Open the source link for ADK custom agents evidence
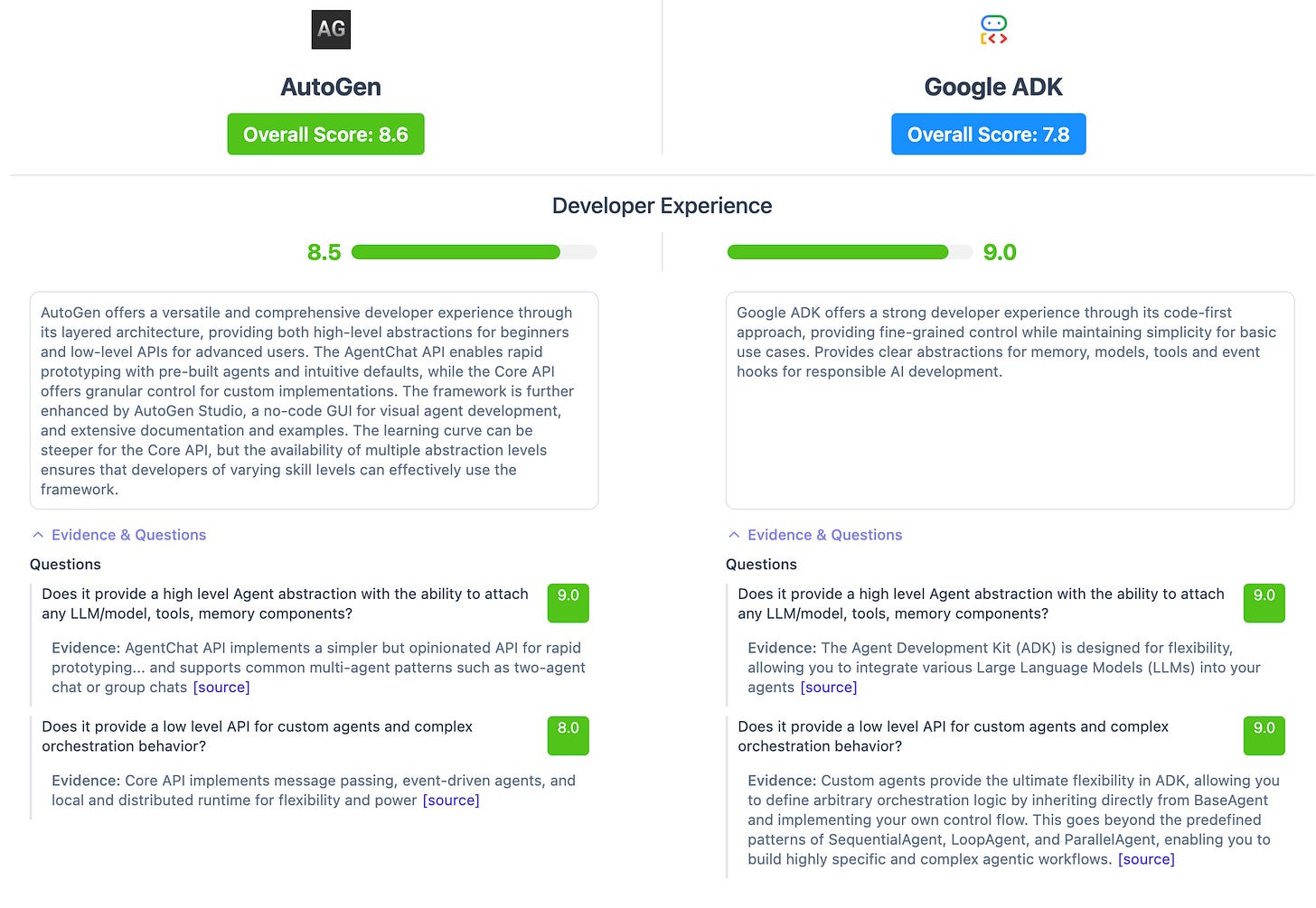This screenshot has height=908, width=1316. tap(1146, 859)
